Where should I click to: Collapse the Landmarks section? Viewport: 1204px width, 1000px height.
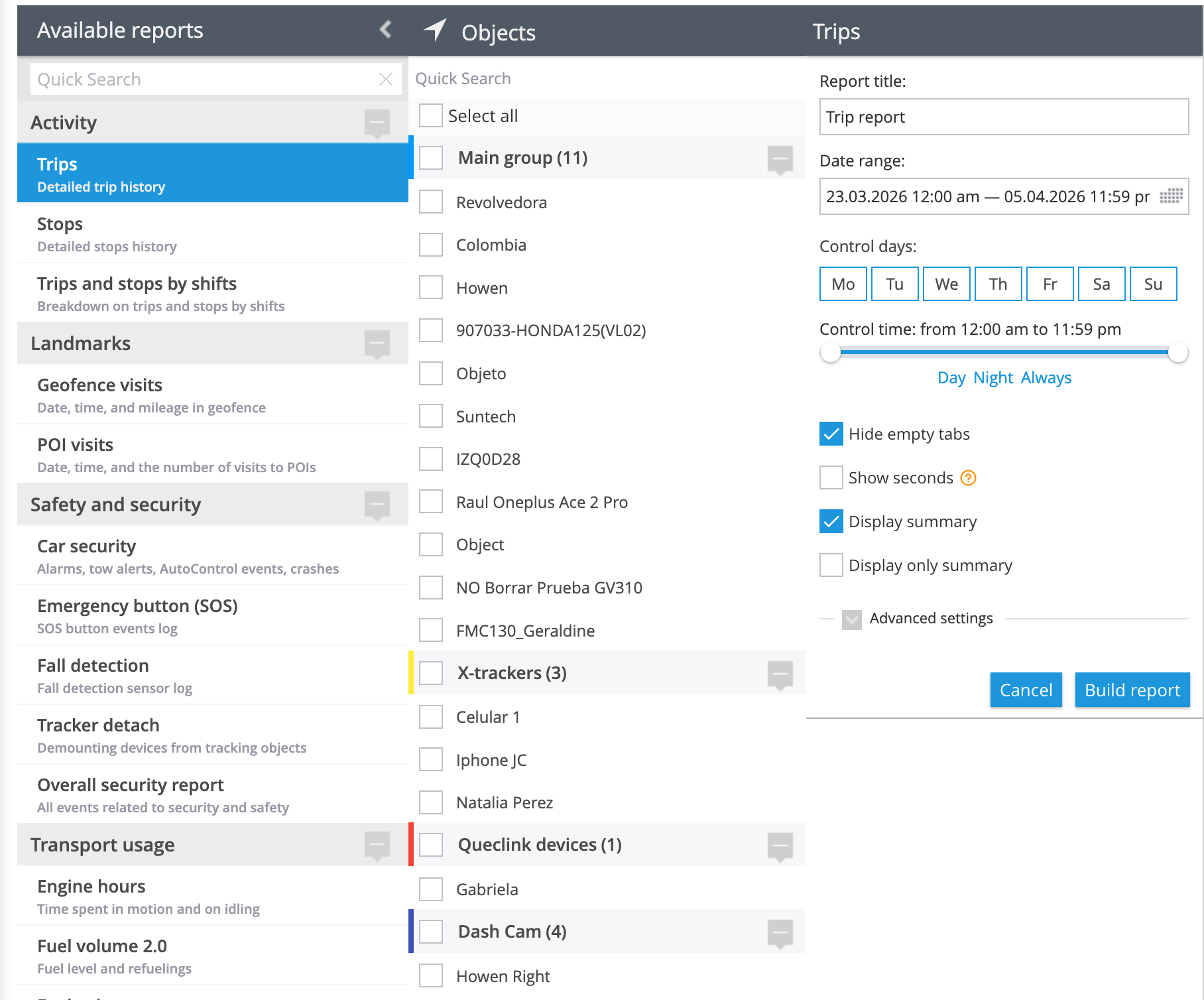point(377,344)
